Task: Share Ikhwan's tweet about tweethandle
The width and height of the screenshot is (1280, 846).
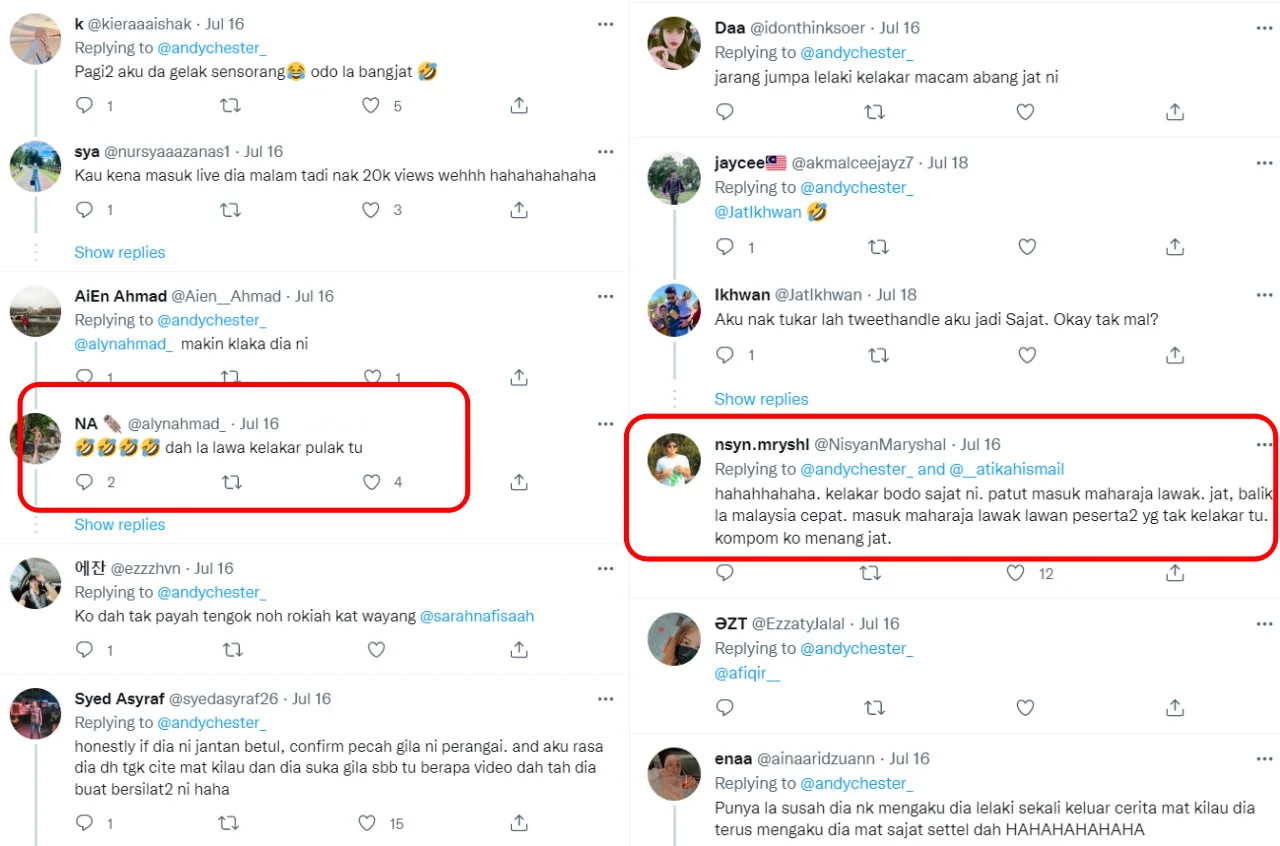Action: coord(1175,355)
